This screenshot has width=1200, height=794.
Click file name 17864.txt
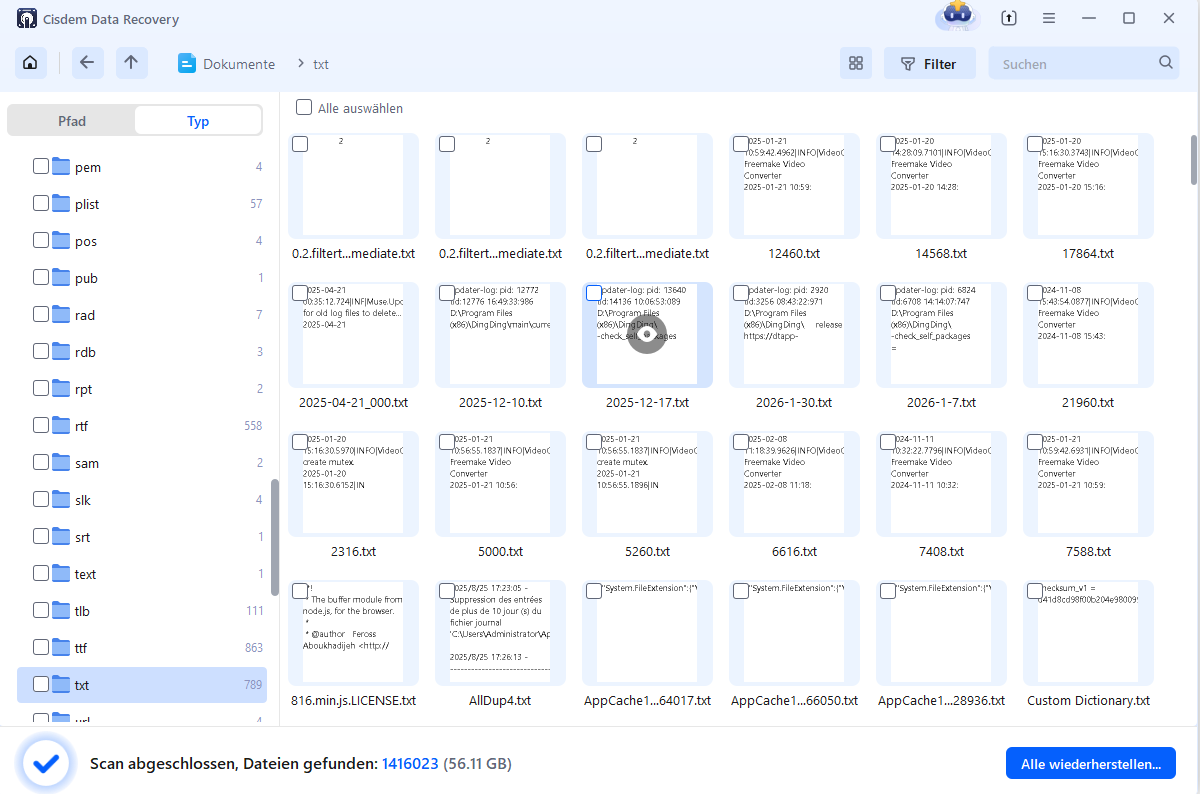point(1088,253)
